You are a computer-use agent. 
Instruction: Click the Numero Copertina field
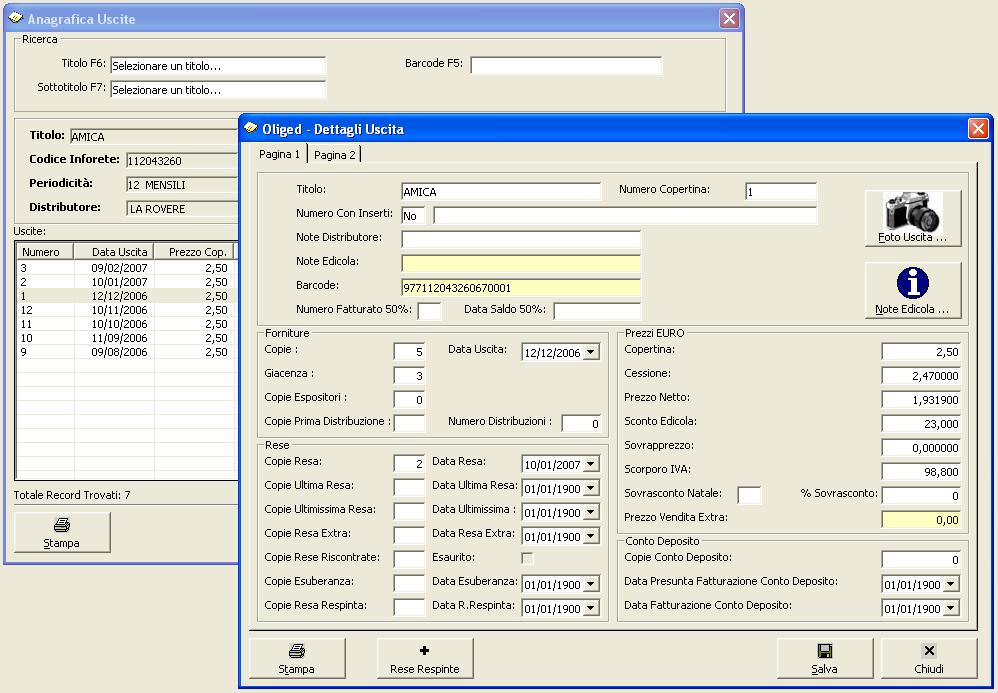click(x=781, y=192)
